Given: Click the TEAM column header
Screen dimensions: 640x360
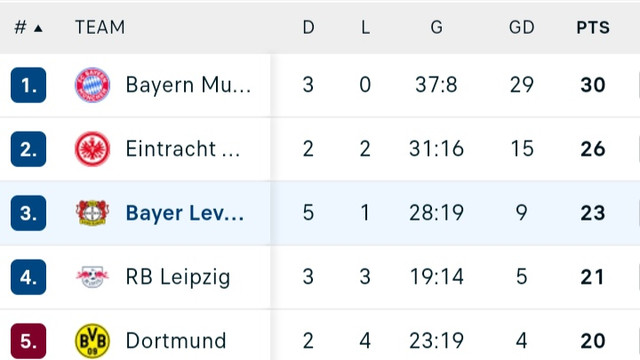Looking at the screenshot, I should [x=100, y=28].
